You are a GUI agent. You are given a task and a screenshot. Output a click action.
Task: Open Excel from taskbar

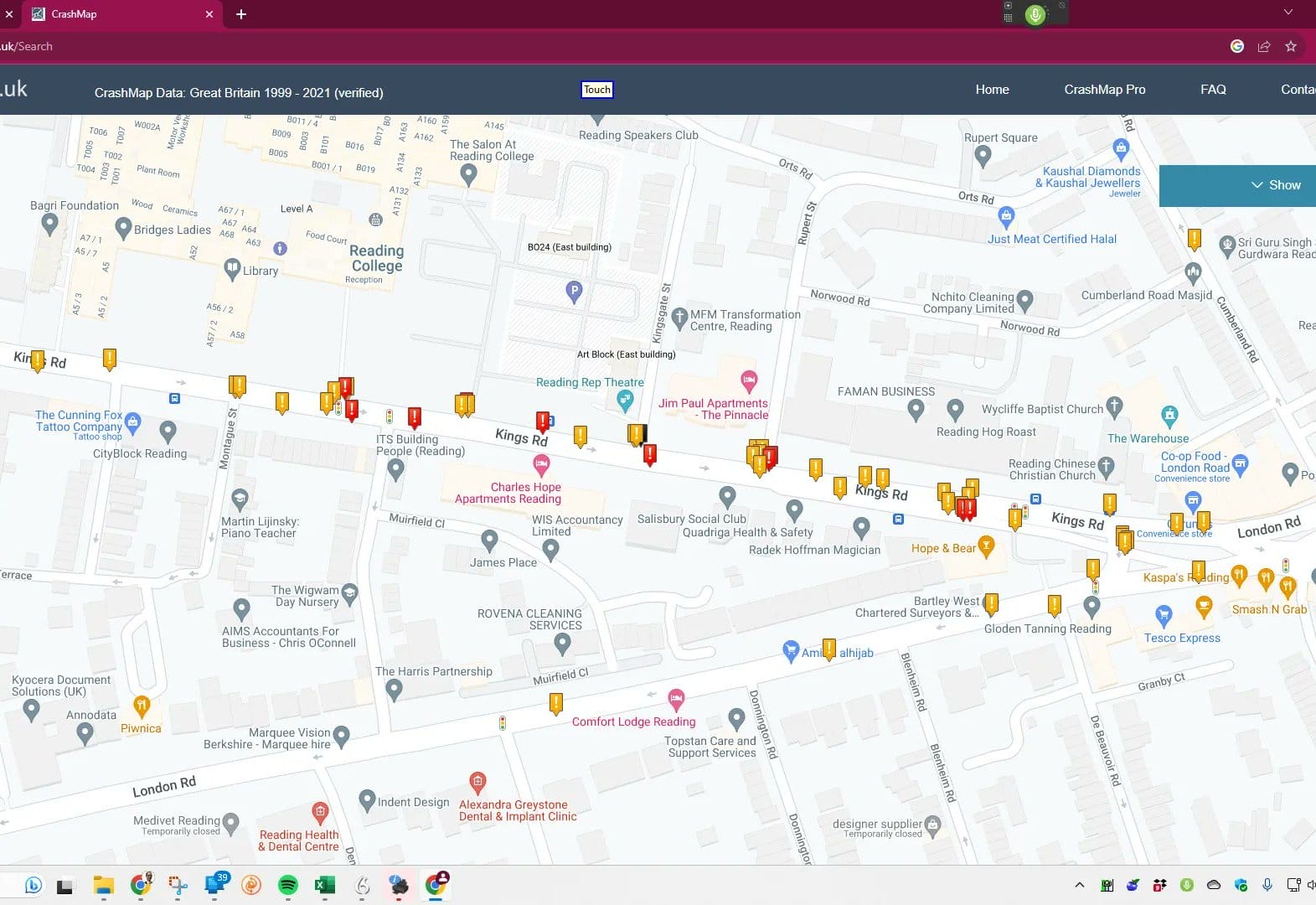pyautogui.click(x=324, y=885)
